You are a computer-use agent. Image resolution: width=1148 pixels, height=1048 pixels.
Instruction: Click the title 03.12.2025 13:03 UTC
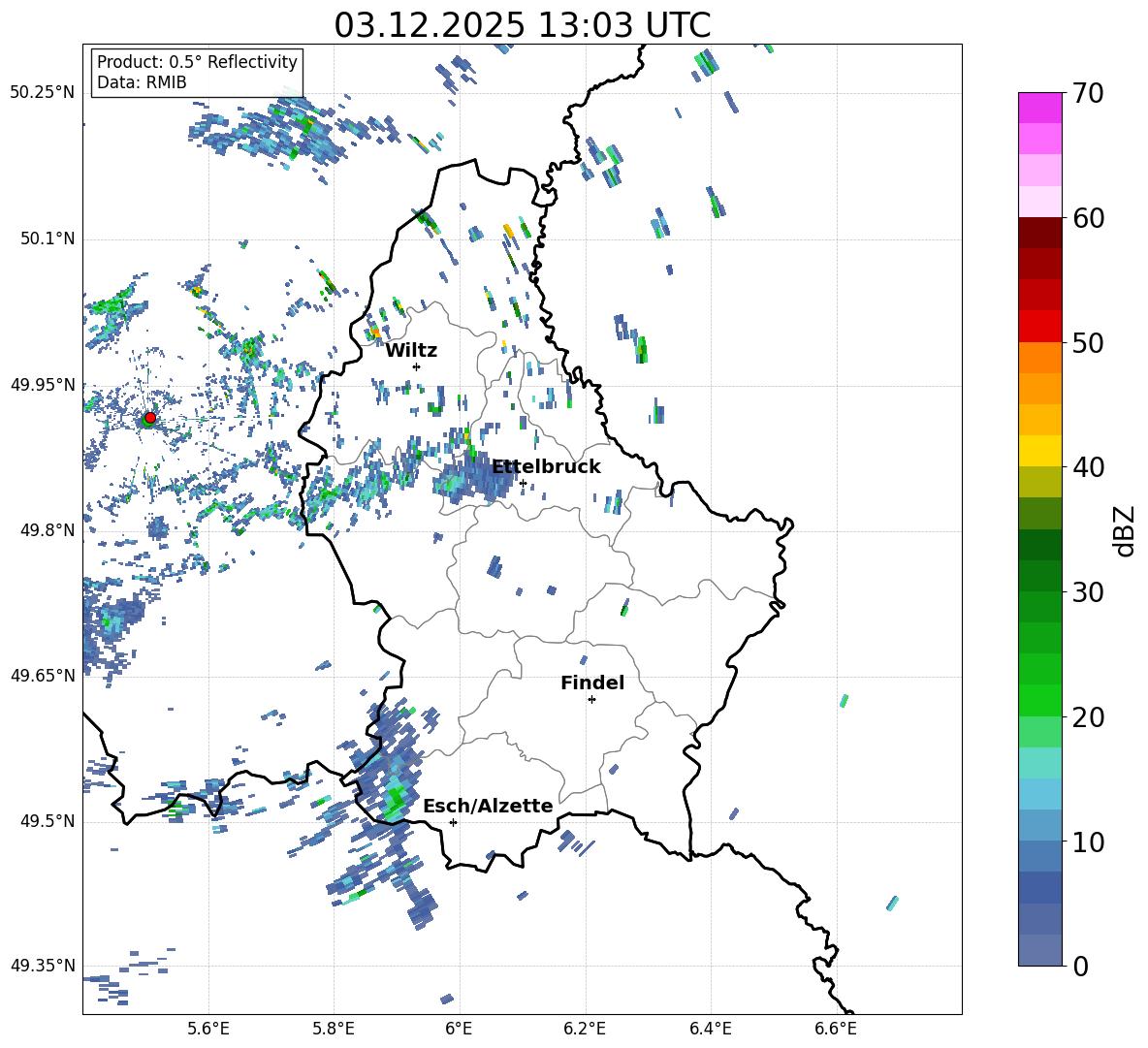click(x=522, y=25)
